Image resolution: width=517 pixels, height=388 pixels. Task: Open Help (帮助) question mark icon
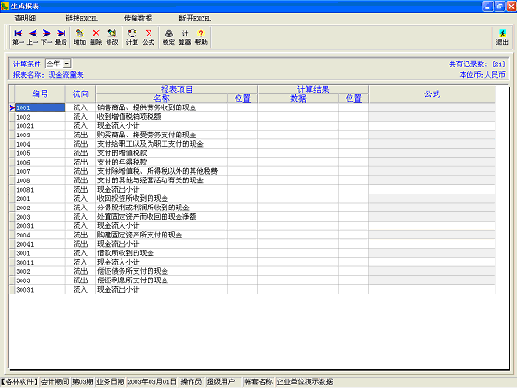point(201,37)
